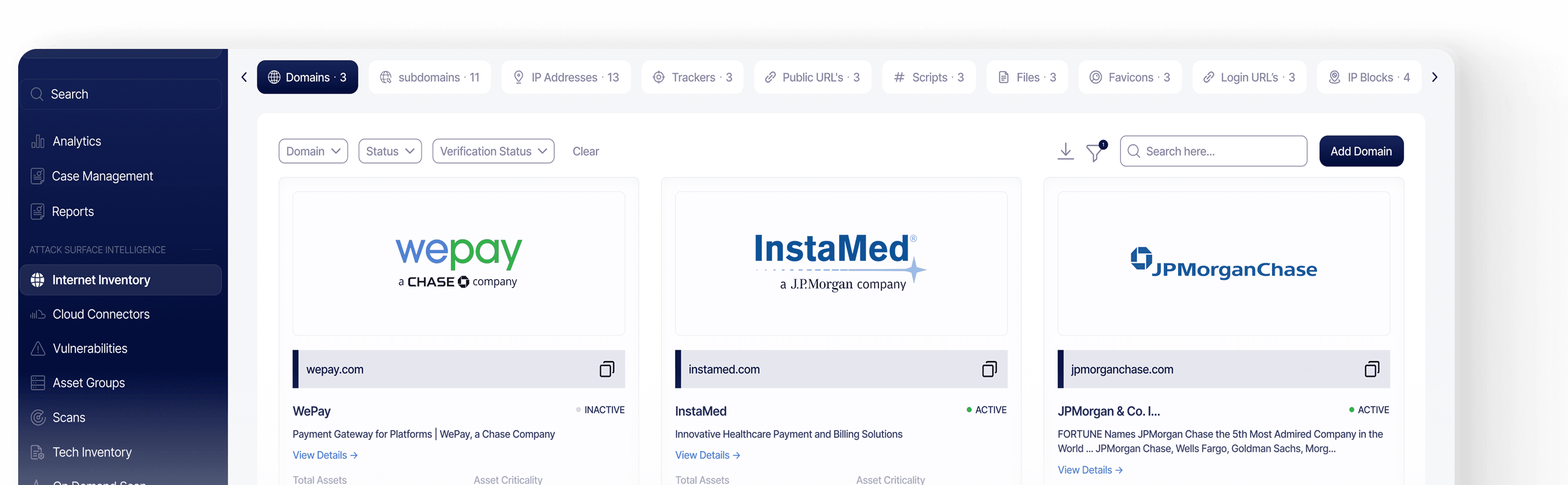Image resolution: width=1568 pixels, height=485 pixels.
Task: Expand the Status filter dropdown
Action: pos(390,151)
